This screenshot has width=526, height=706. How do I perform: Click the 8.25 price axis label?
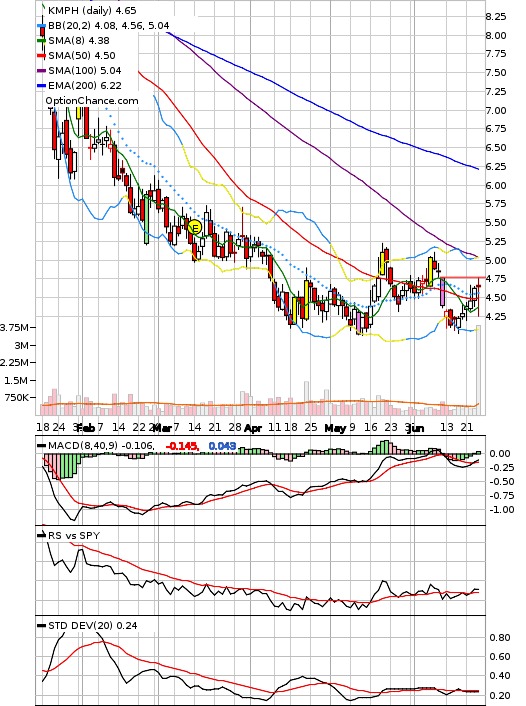point(495,17)
